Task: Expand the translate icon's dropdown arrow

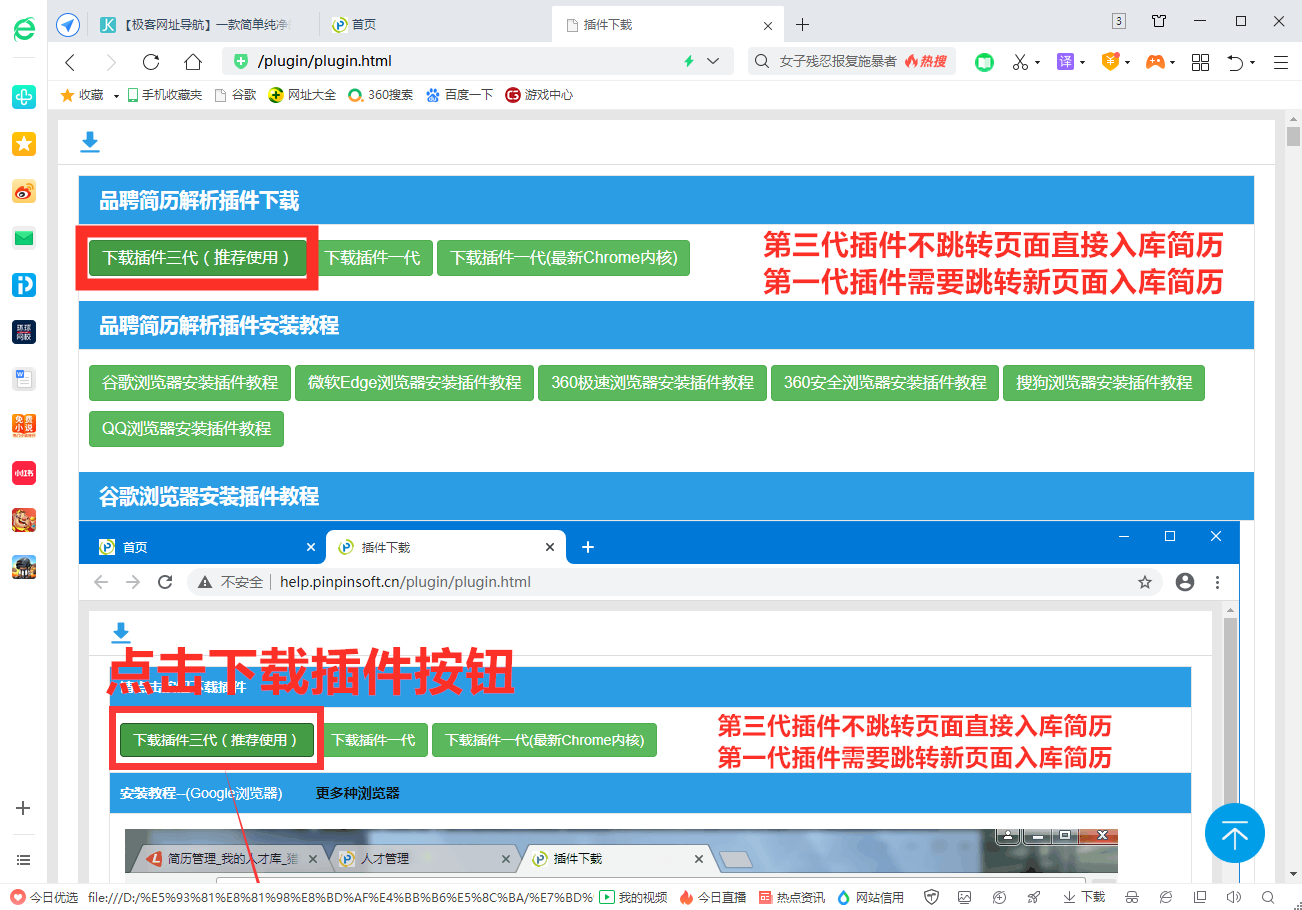Action: (1081, 61)
